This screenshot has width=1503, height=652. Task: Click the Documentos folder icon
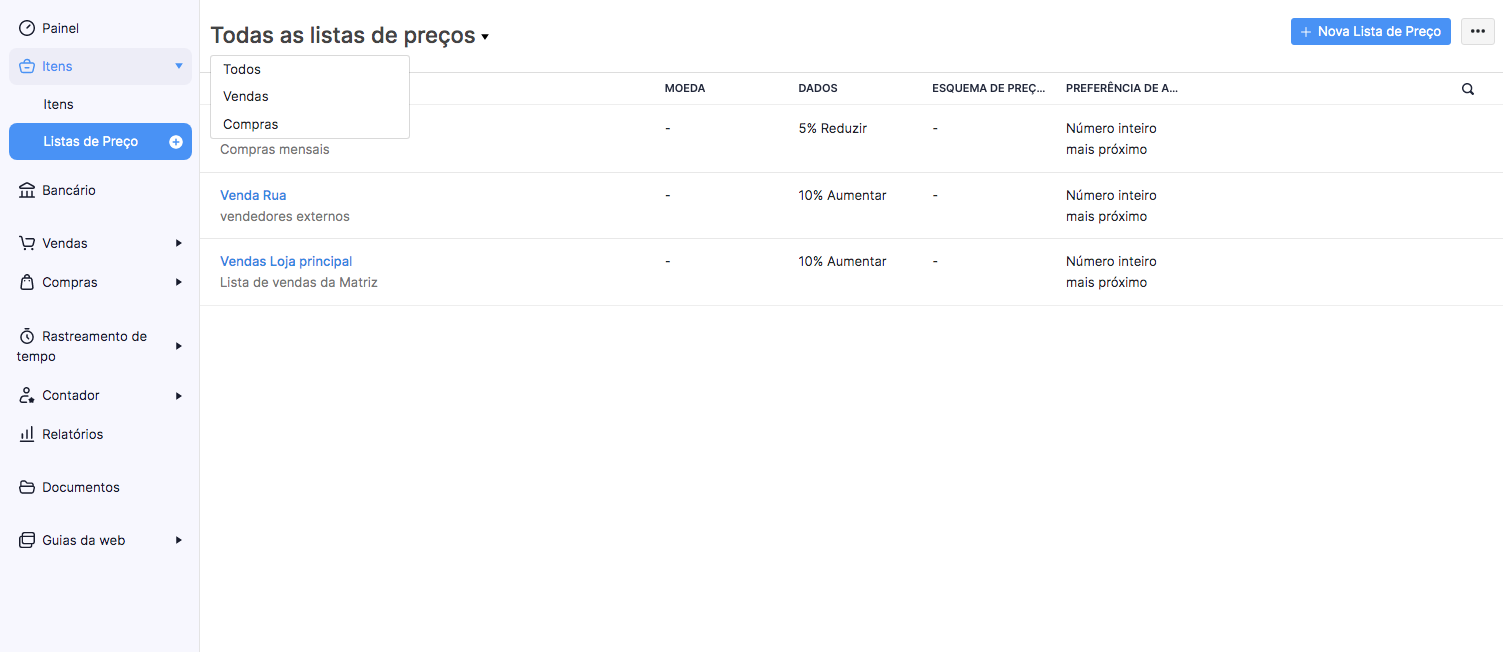(27, 487)
